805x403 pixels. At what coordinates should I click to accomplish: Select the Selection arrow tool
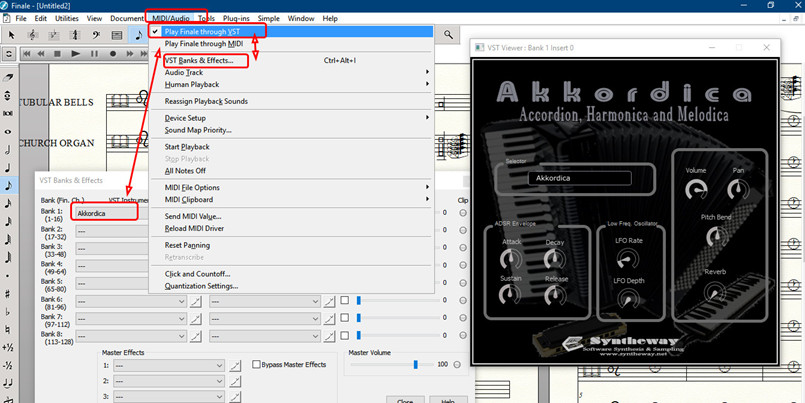[12, 35]
